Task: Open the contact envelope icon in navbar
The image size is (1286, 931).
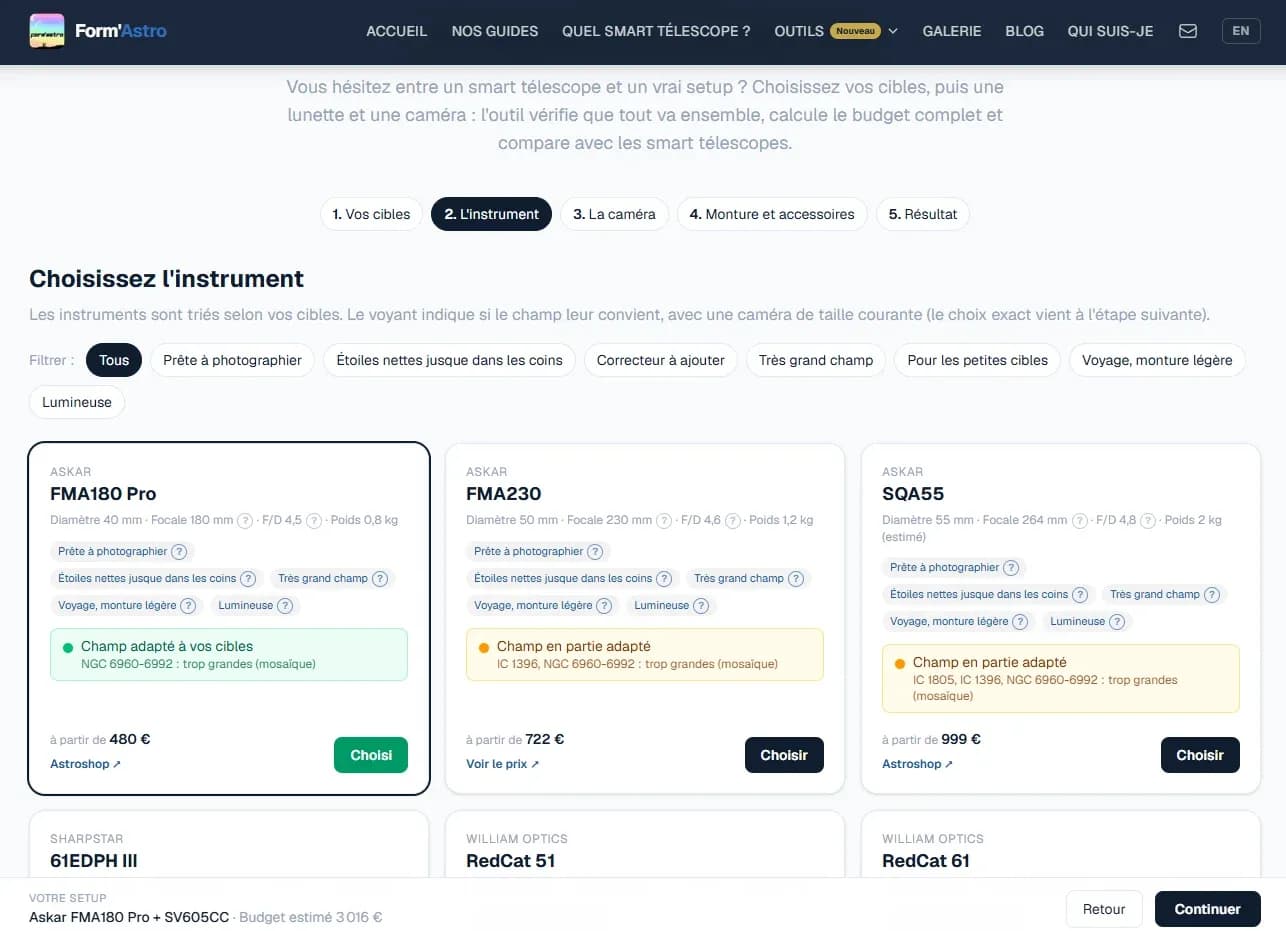Action: (x=1188, y=31)
